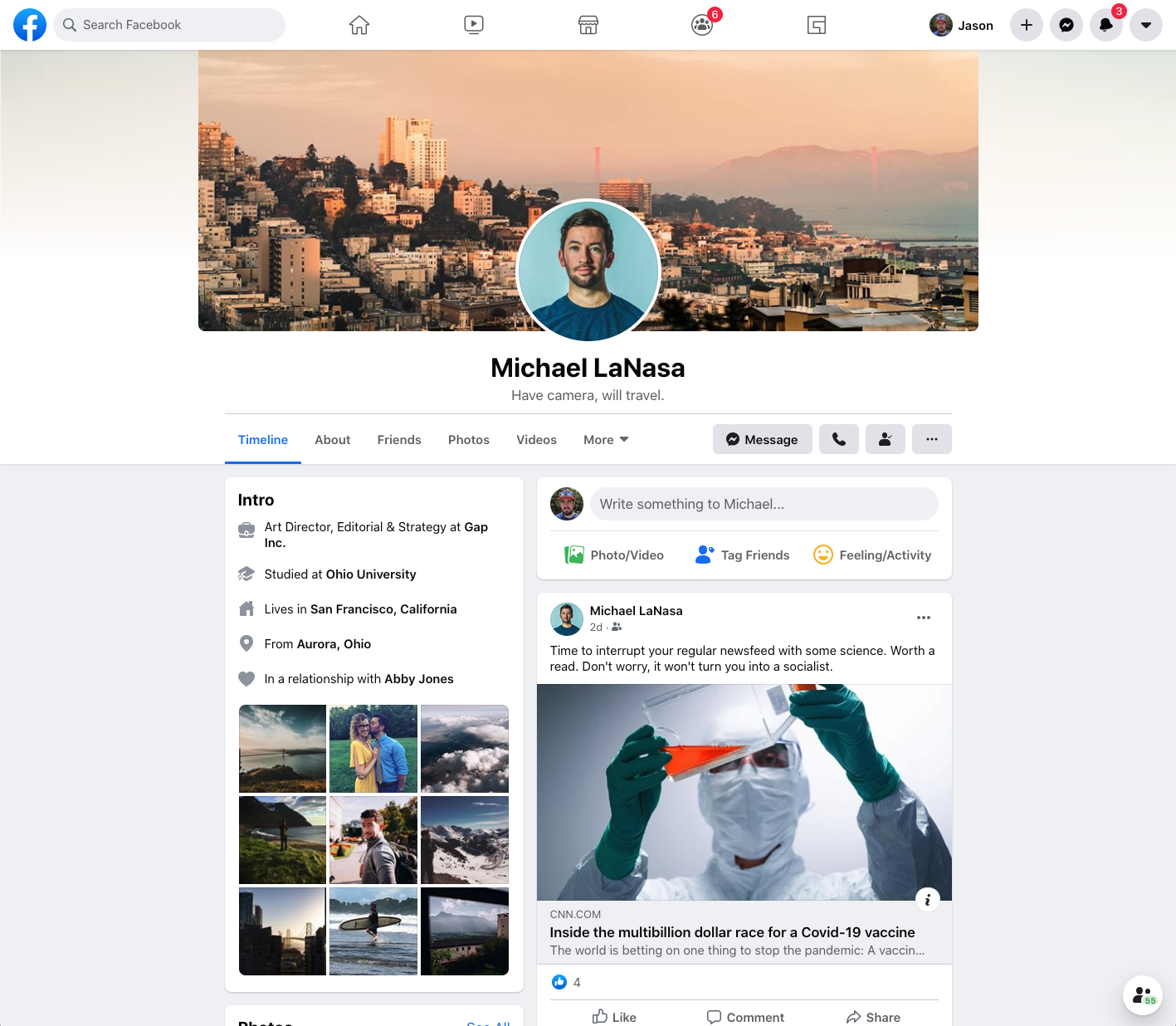Open Messenger from the top bar
Screen dimensions: 1176x1026
click(x=1066, y=25)
